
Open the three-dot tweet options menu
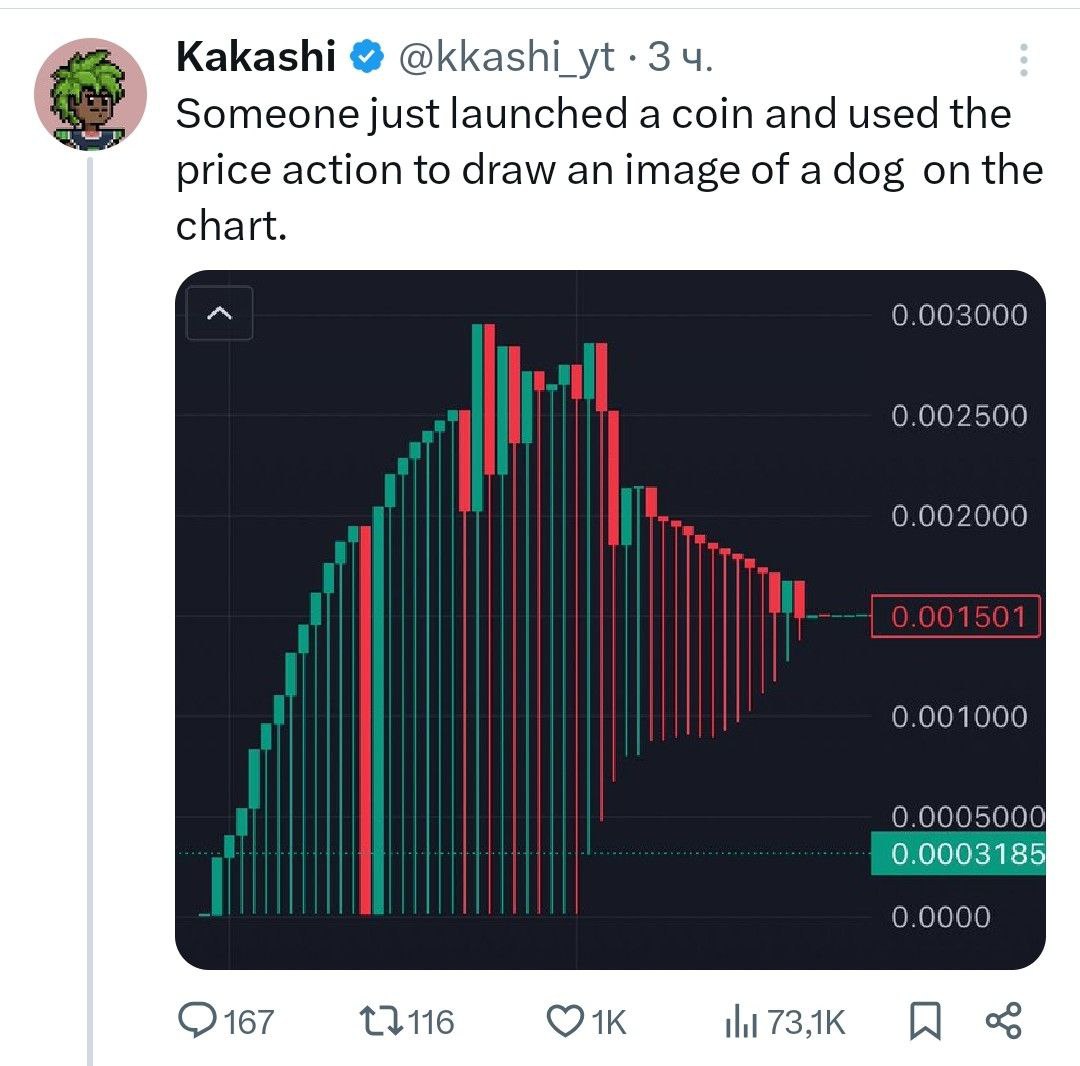point(1024,60)
